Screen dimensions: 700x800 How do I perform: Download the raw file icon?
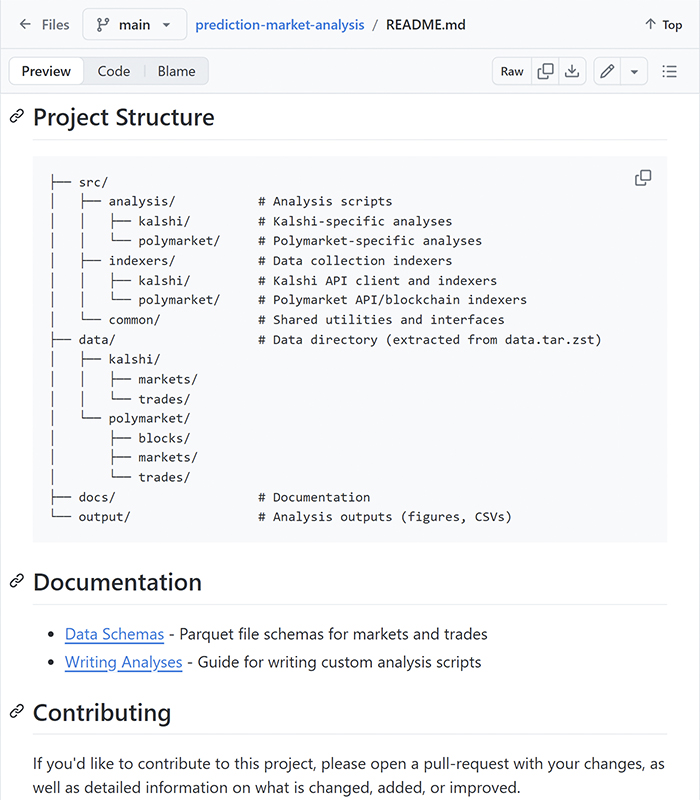(572, 71)
